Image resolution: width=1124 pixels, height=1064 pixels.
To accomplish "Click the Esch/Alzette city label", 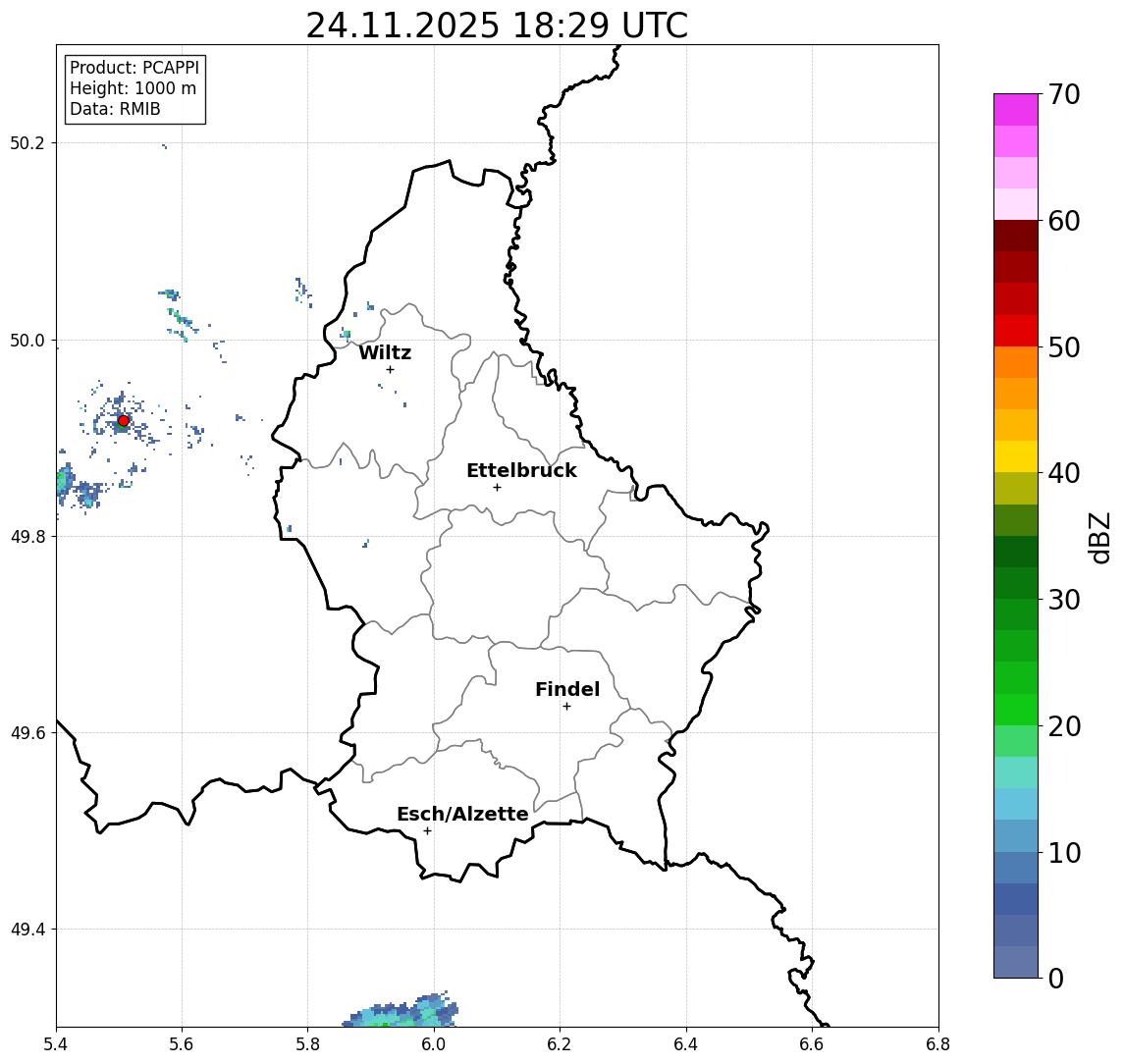I will tap(462, 814).
